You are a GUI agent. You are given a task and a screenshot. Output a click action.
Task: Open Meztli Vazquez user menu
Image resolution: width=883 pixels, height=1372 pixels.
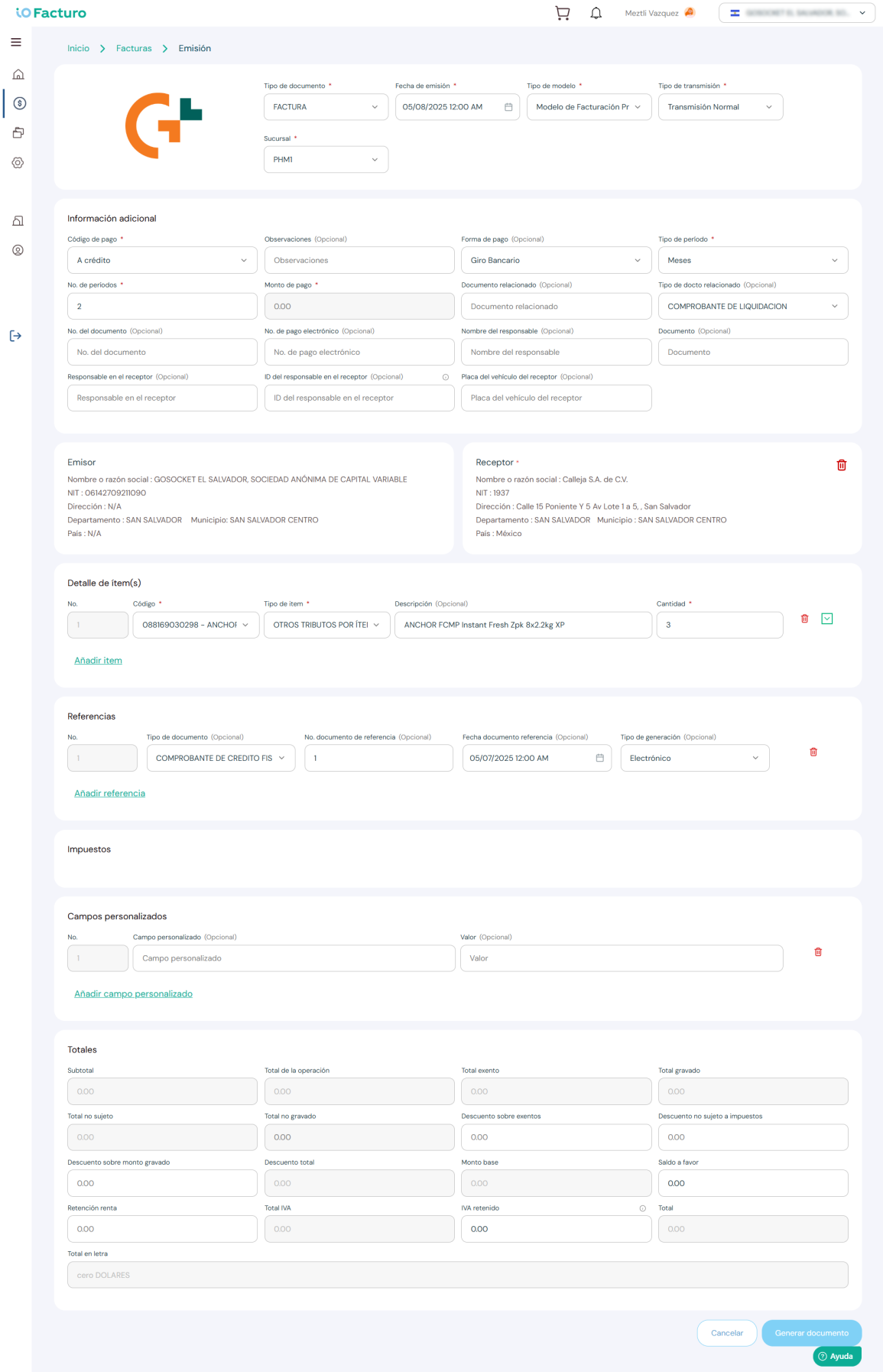coord(659,13)
